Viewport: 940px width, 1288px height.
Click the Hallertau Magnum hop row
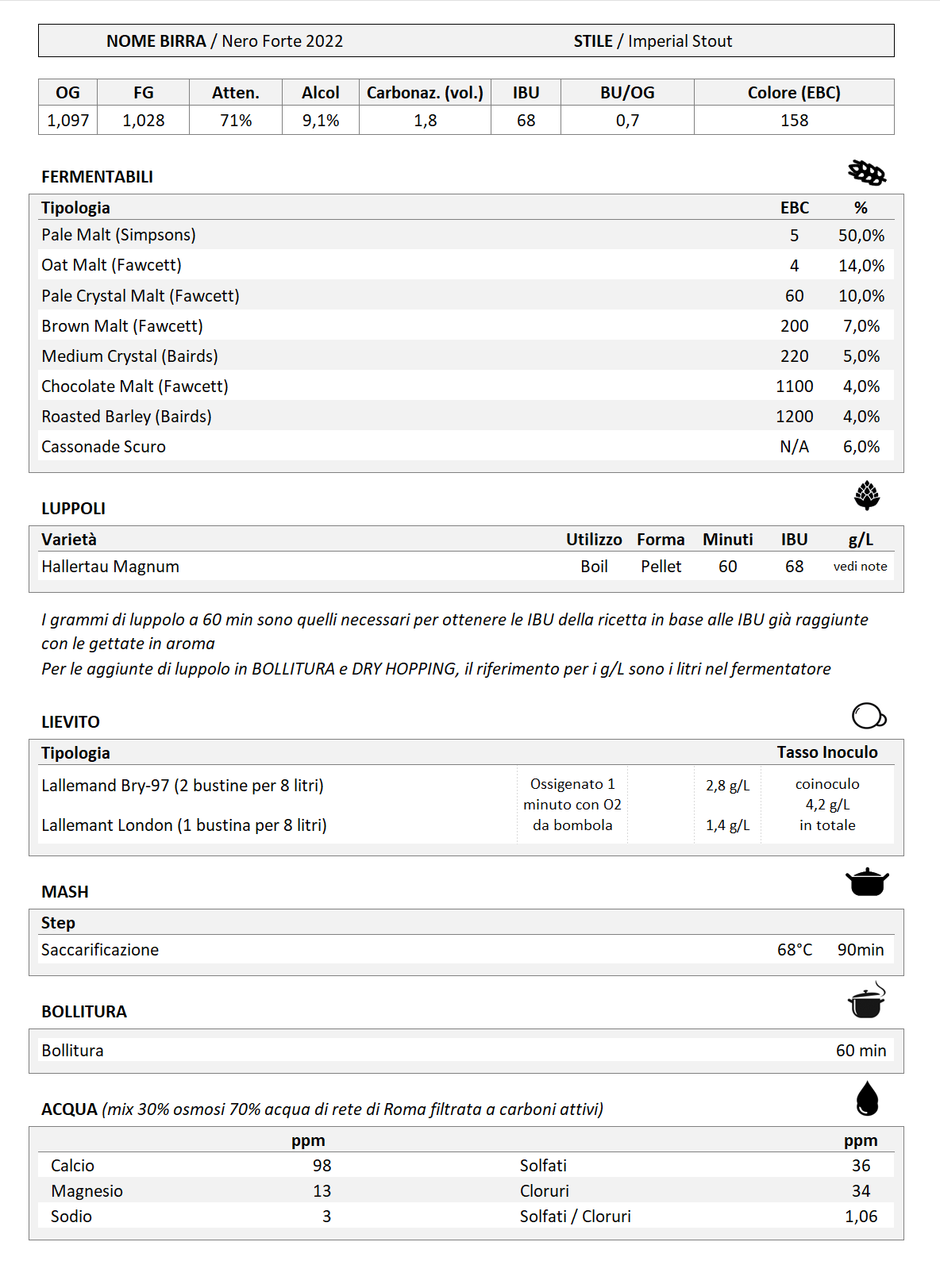(110, 567)
